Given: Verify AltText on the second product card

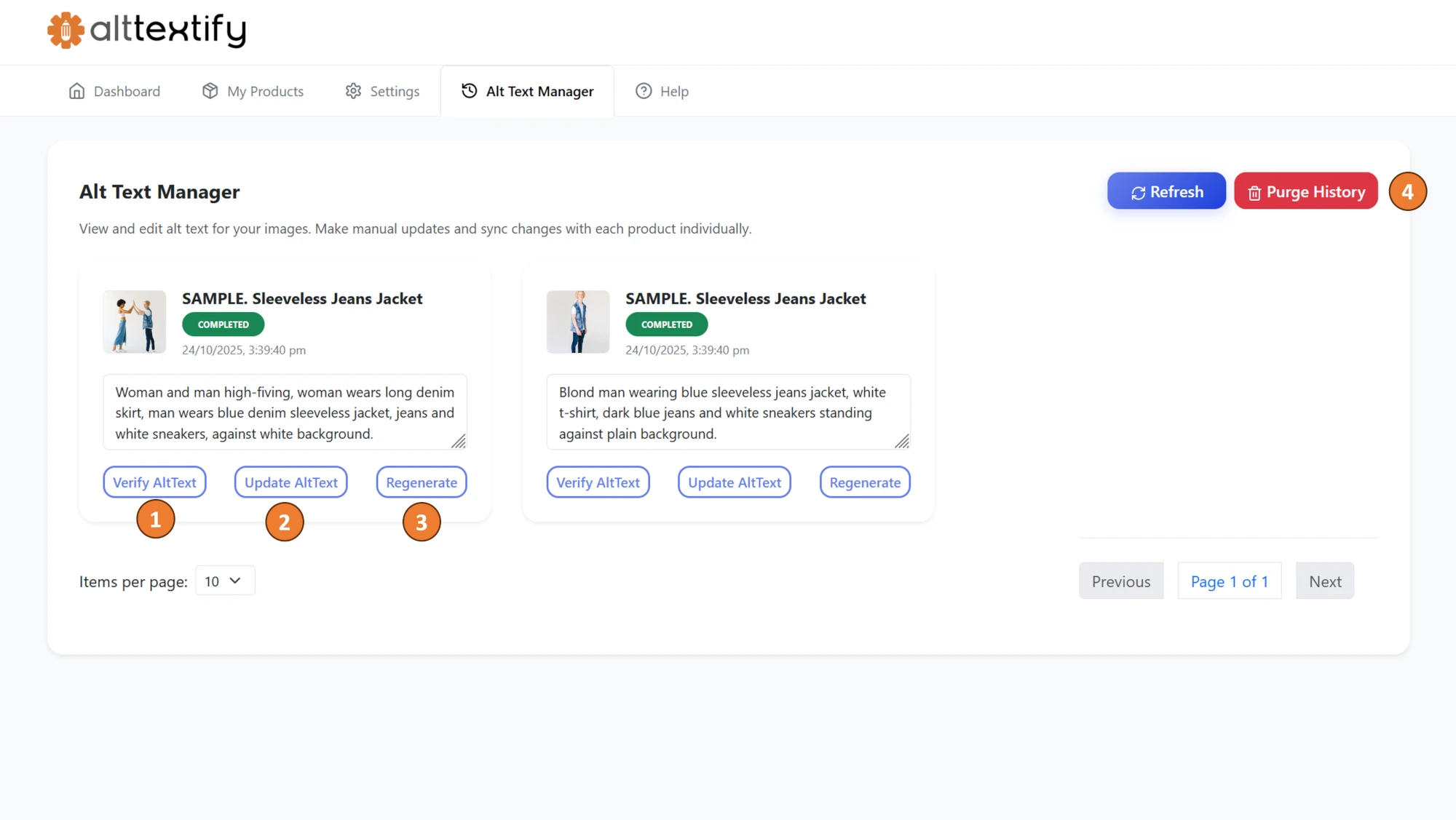Looking at the screenshot, I should [598, 482].
